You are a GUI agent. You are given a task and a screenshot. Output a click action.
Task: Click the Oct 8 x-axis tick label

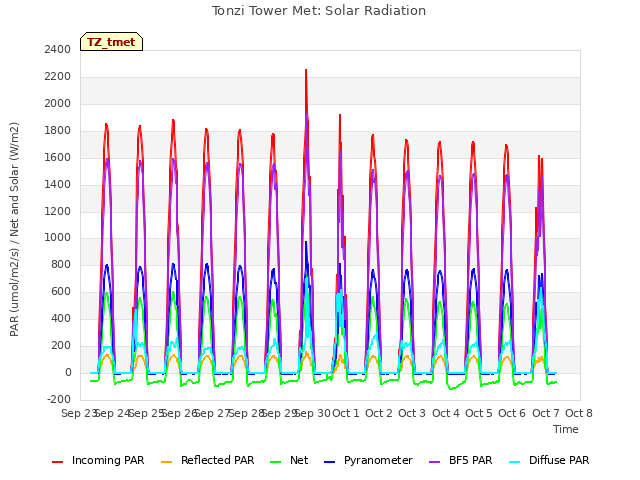579,413
